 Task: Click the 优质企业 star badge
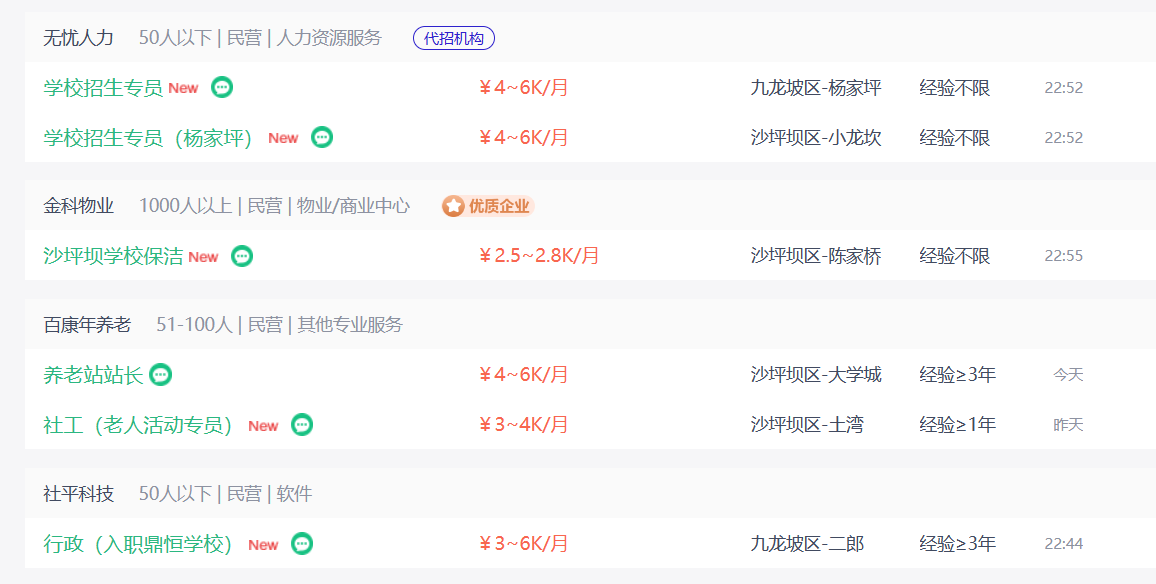tap(488, 206)
